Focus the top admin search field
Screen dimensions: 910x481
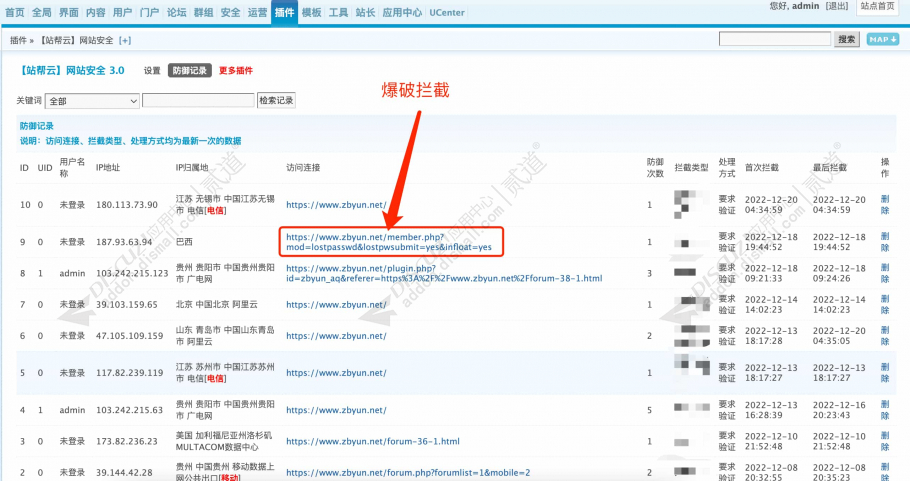775,39
